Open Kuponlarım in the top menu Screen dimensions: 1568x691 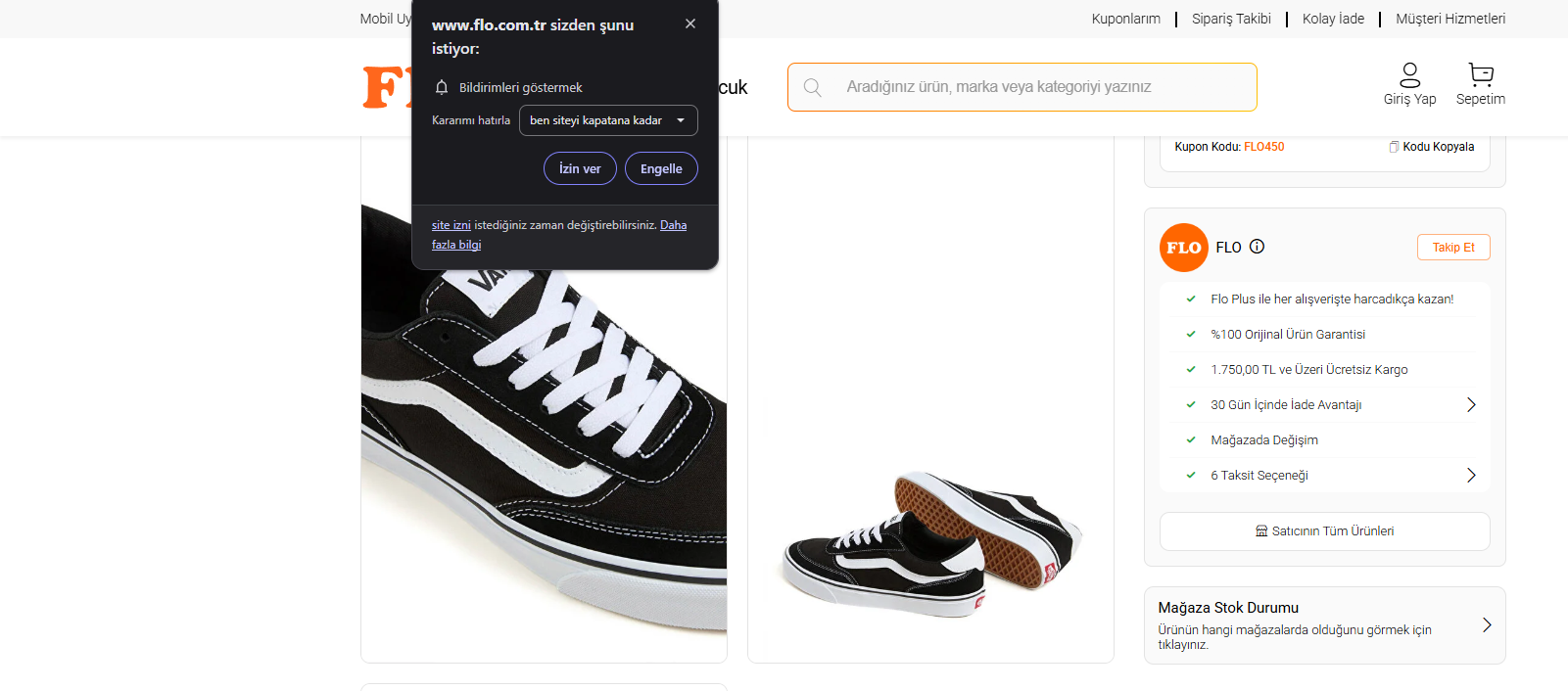(1125, 19)
